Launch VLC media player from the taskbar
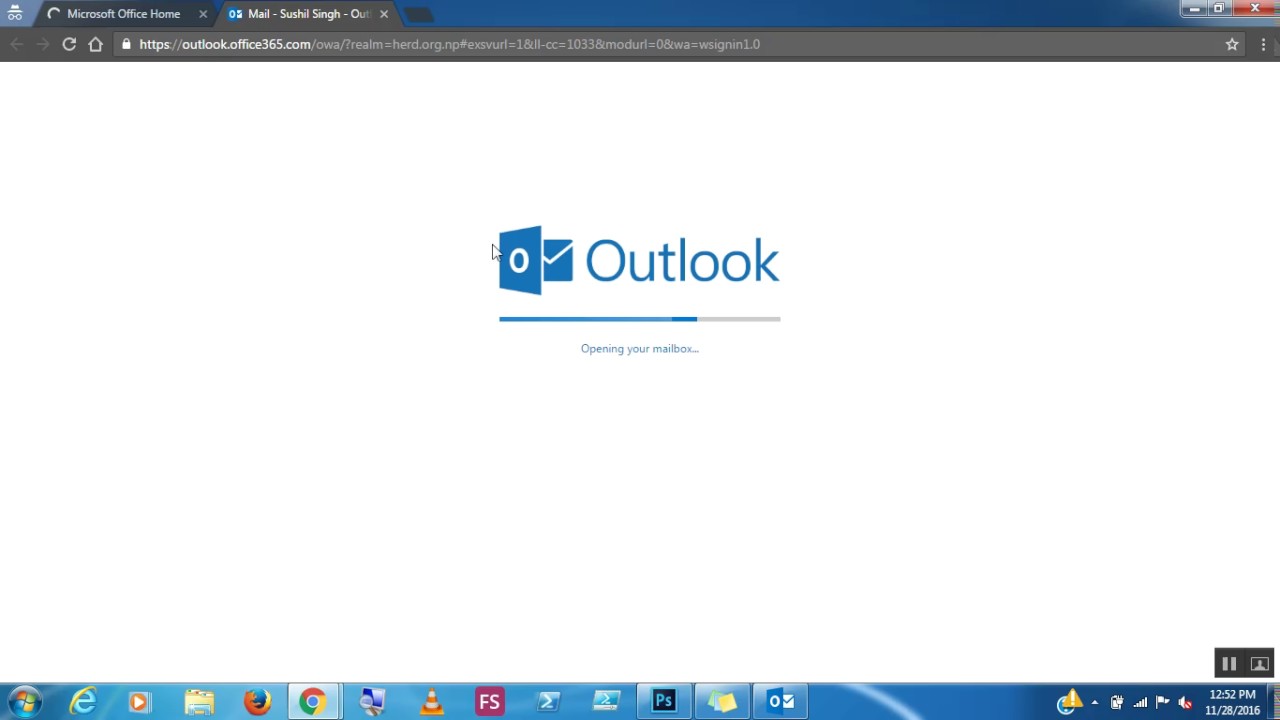The width and height of the screenshot is (1280, 720). tap(431, 702)
